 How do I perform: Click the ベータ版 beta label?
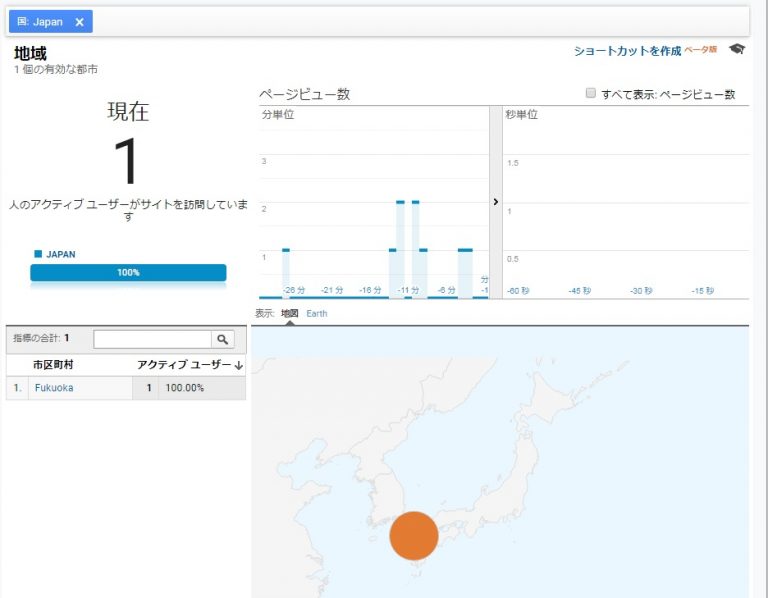(x=700, y=49)
